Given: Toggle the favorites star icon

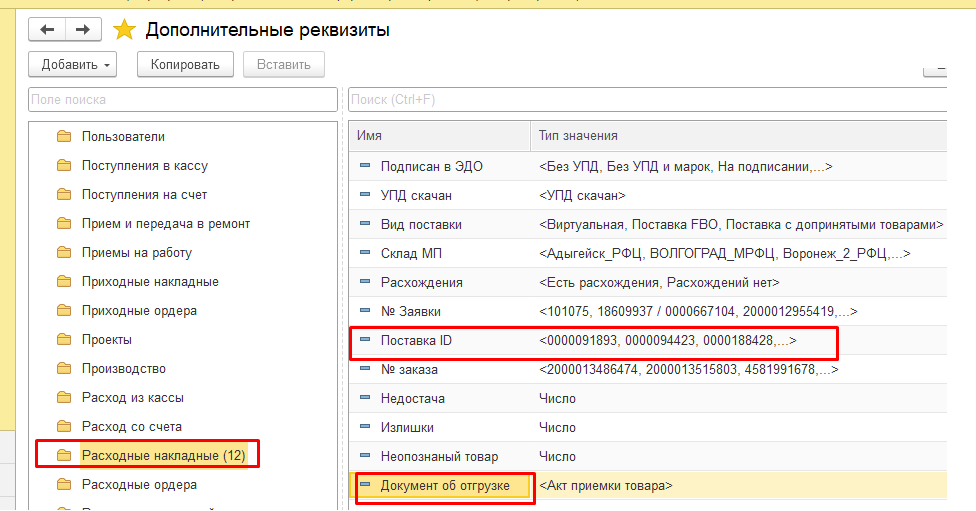Looking at the screenshot, I should tap(124, 29).
